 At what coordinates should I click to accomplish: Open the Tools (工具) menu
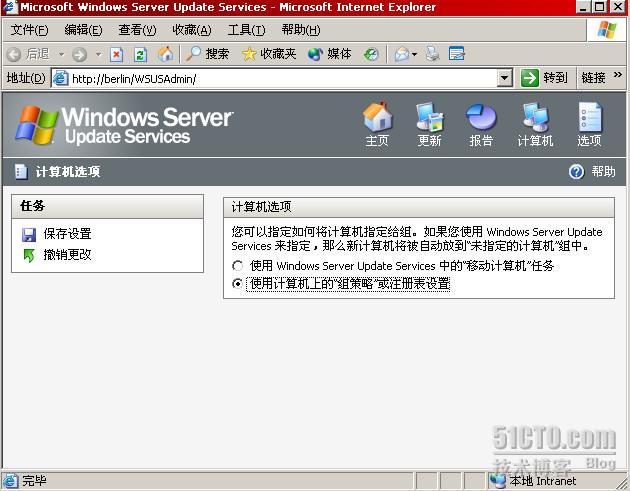246,30
